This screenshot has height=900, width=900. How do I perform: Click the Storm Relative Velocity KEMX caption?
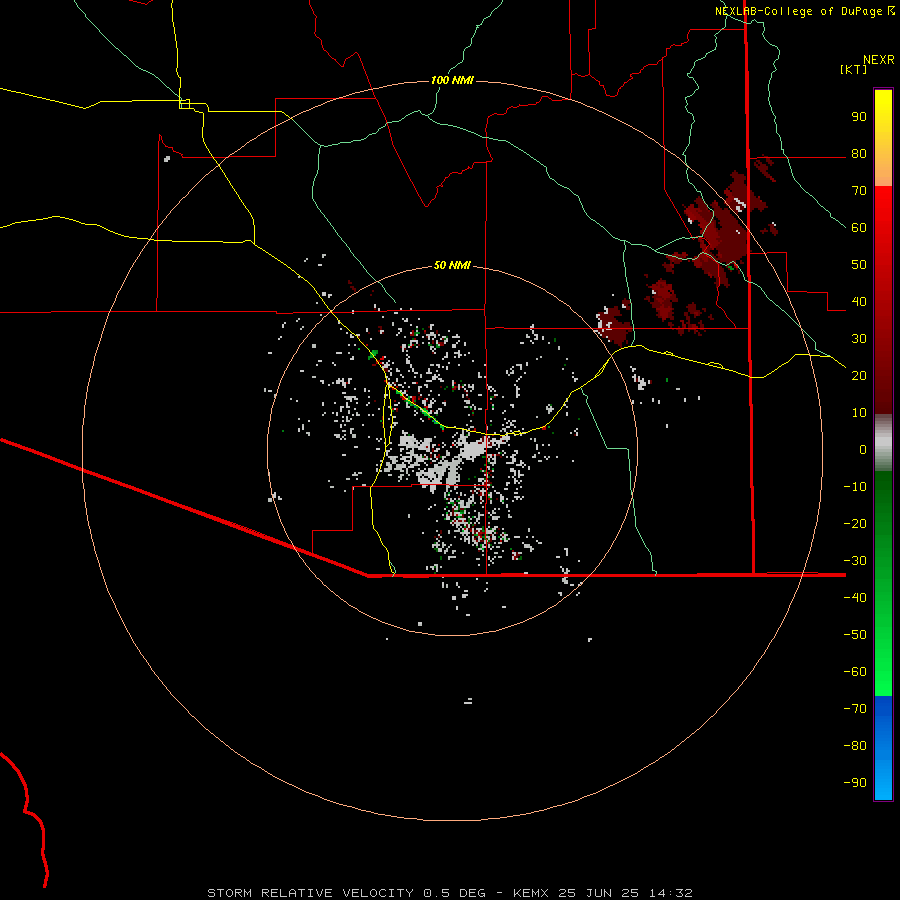click(x=450, y=893)
